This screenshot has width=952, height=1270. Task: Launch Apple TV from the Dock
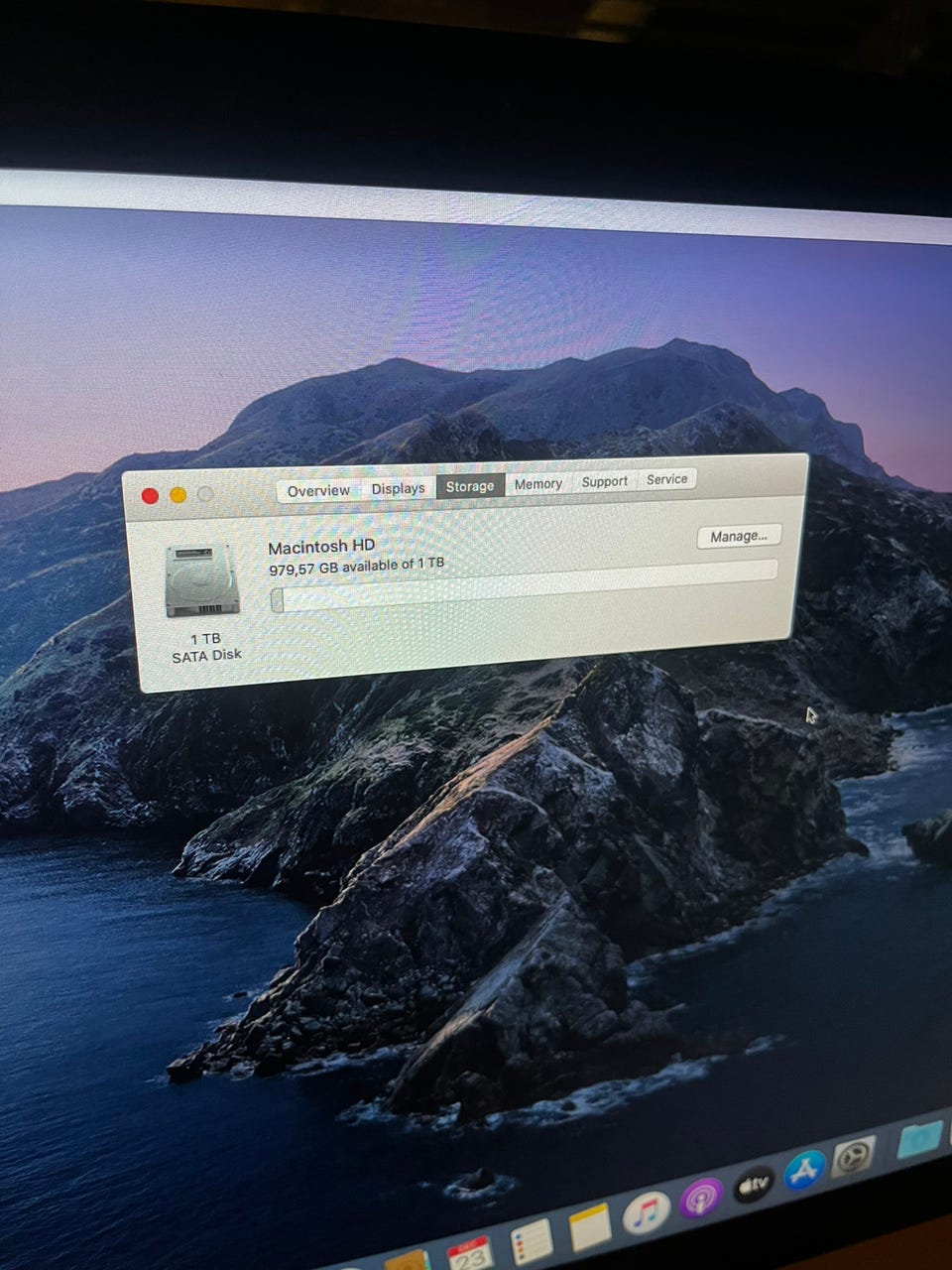click(754, 1184)
